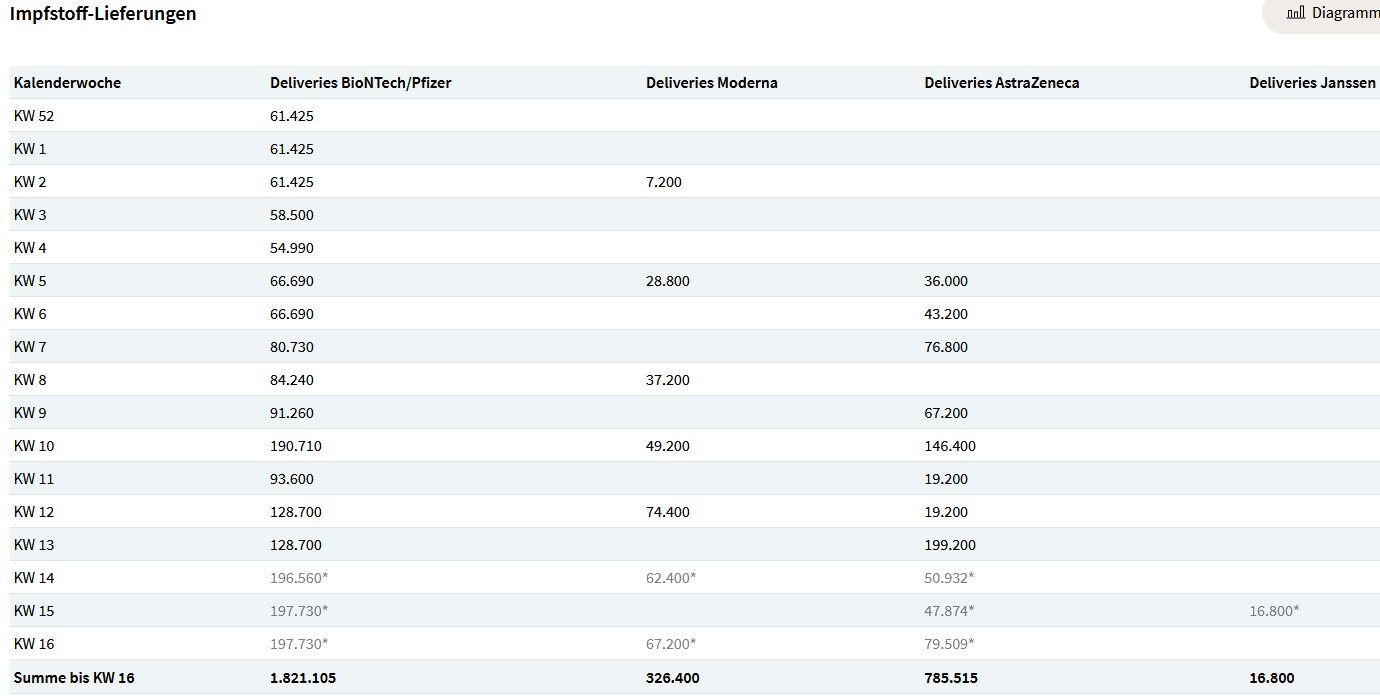Click the KW 5 row label
1380x700 pixels.
click(30, 281)
